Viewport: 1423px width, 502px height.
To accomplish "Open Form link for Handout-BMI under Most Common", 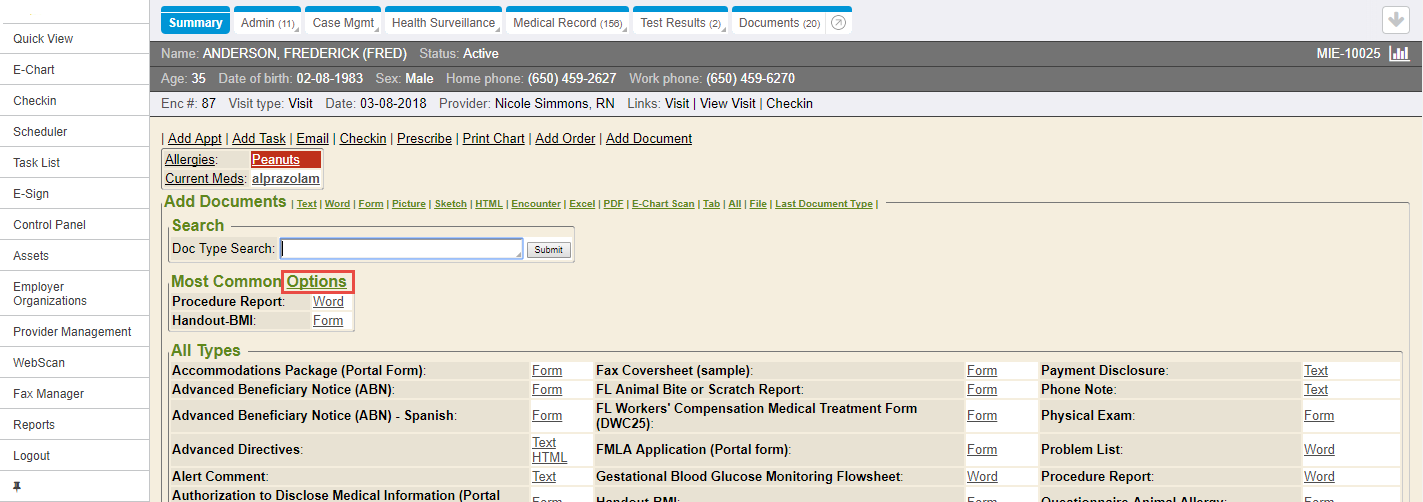I will coord(328,321).
